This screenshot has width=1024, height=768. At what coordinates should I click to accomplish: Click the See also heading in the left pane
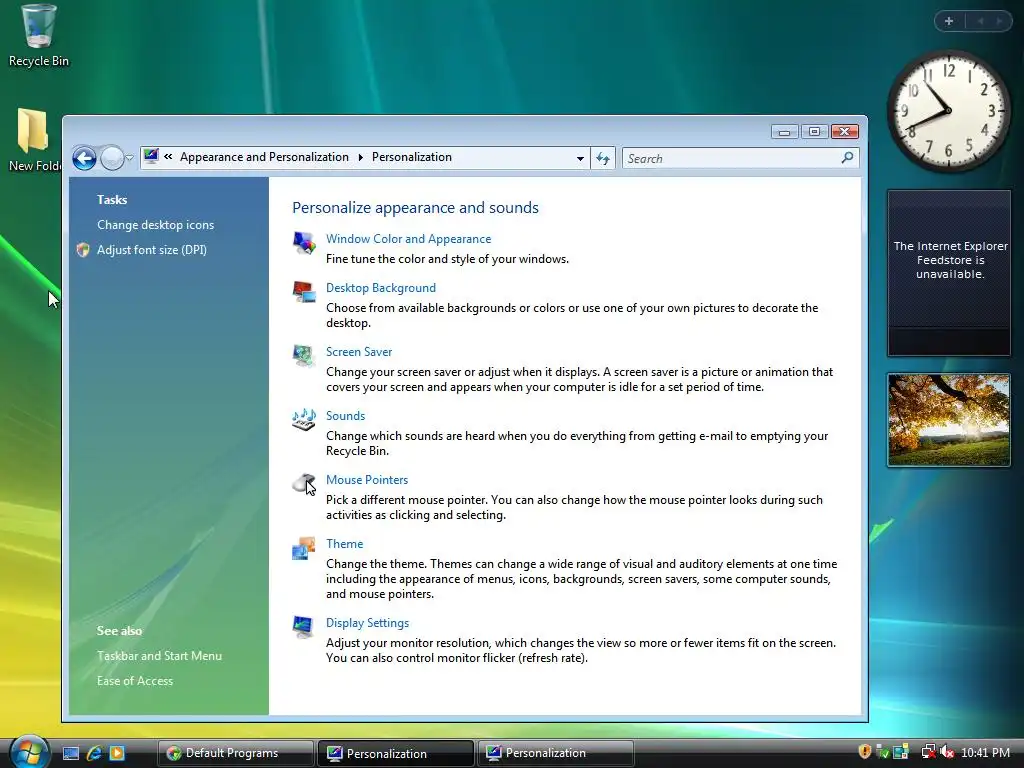tap(120, 631)
